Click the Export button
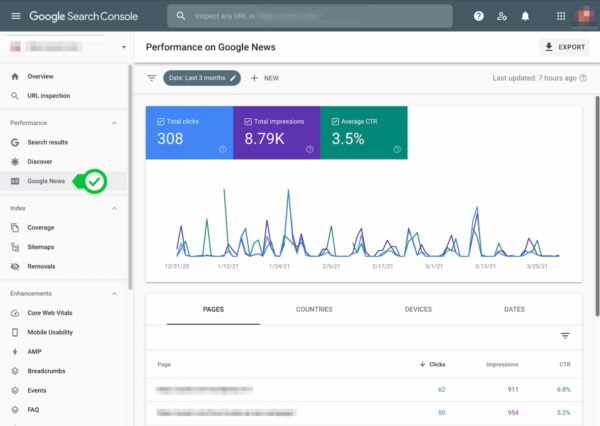Image resolution: width=600 pixels, height=426 pixels. coord(563,47)
